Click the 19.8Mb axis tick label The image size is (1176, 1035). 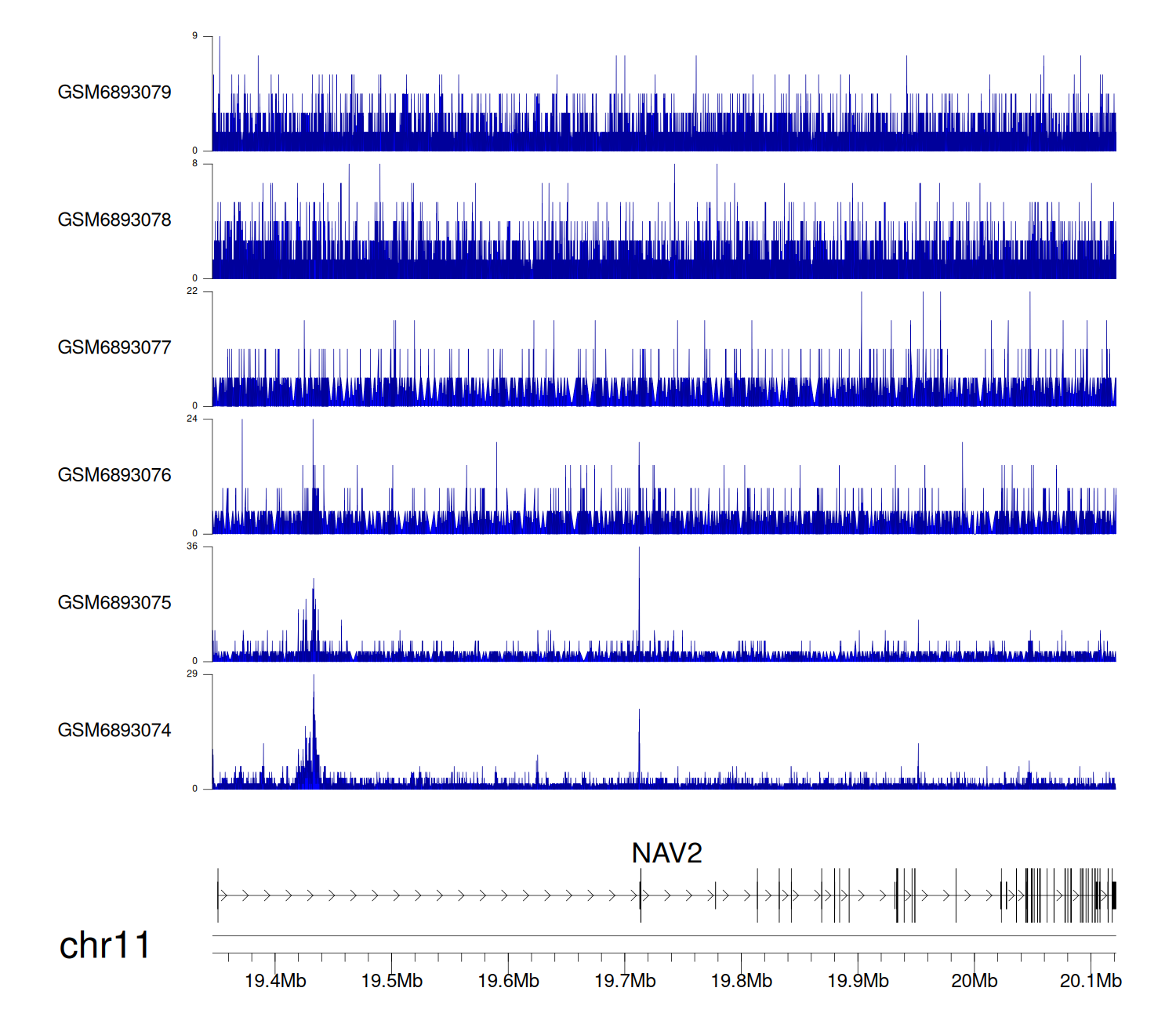(x=741, y=981)
